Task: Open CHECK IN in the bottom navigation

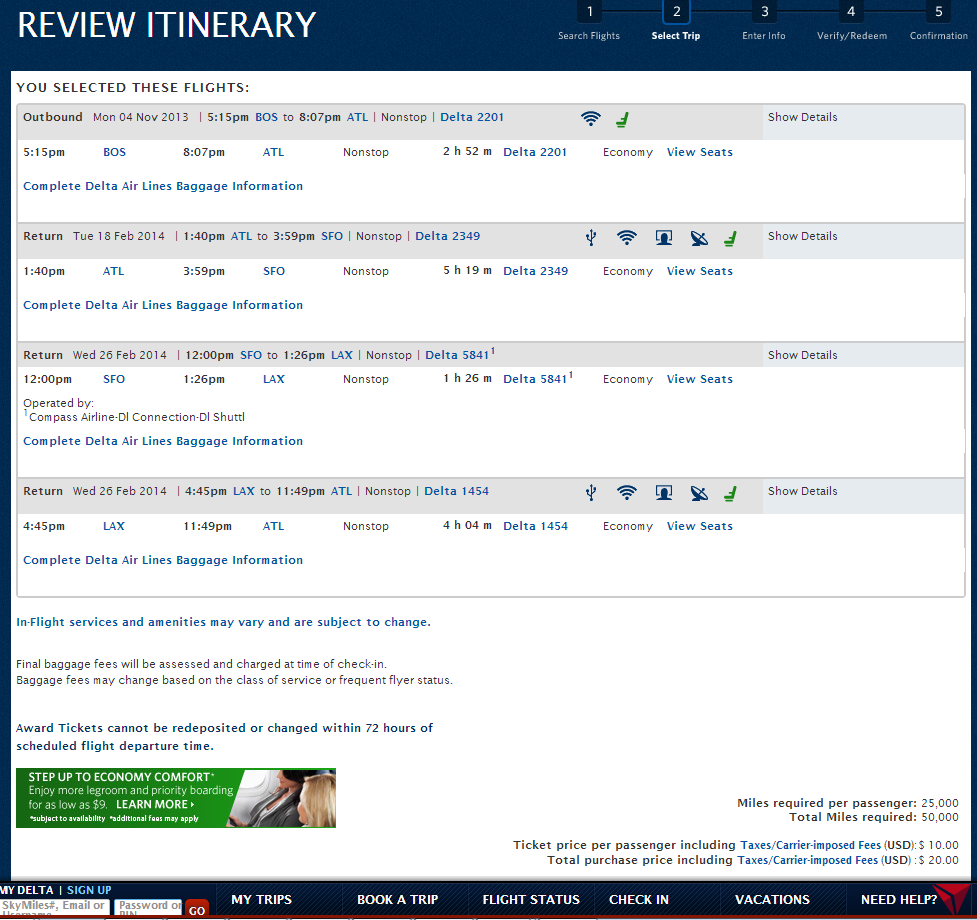Action: (x=639, y=899)
